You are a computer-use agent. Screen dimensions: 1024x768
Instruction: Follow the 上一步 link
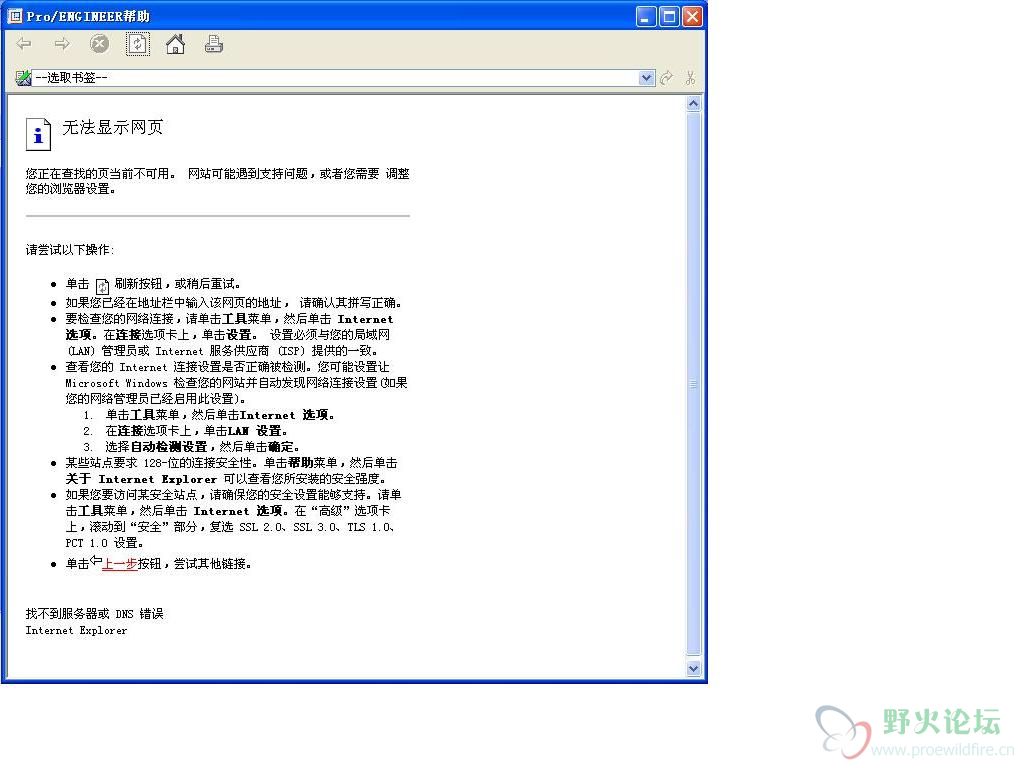pos(120,564)
